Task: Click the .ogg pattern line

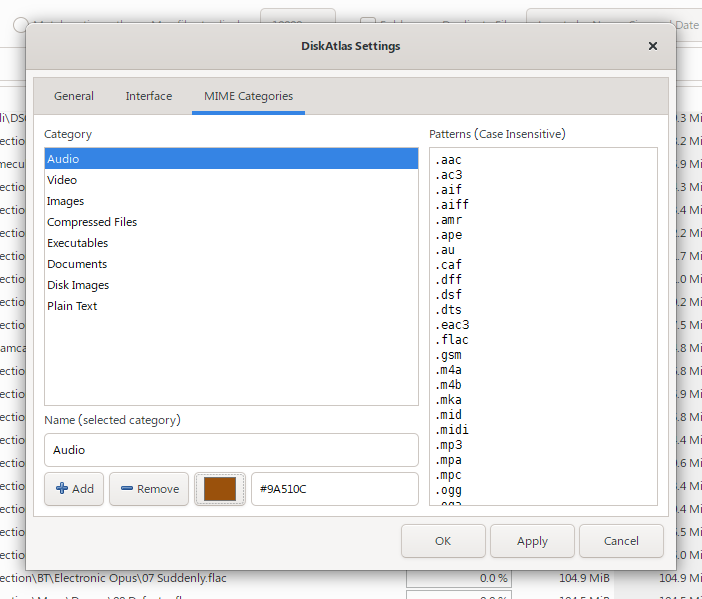Action: [448, 490]
